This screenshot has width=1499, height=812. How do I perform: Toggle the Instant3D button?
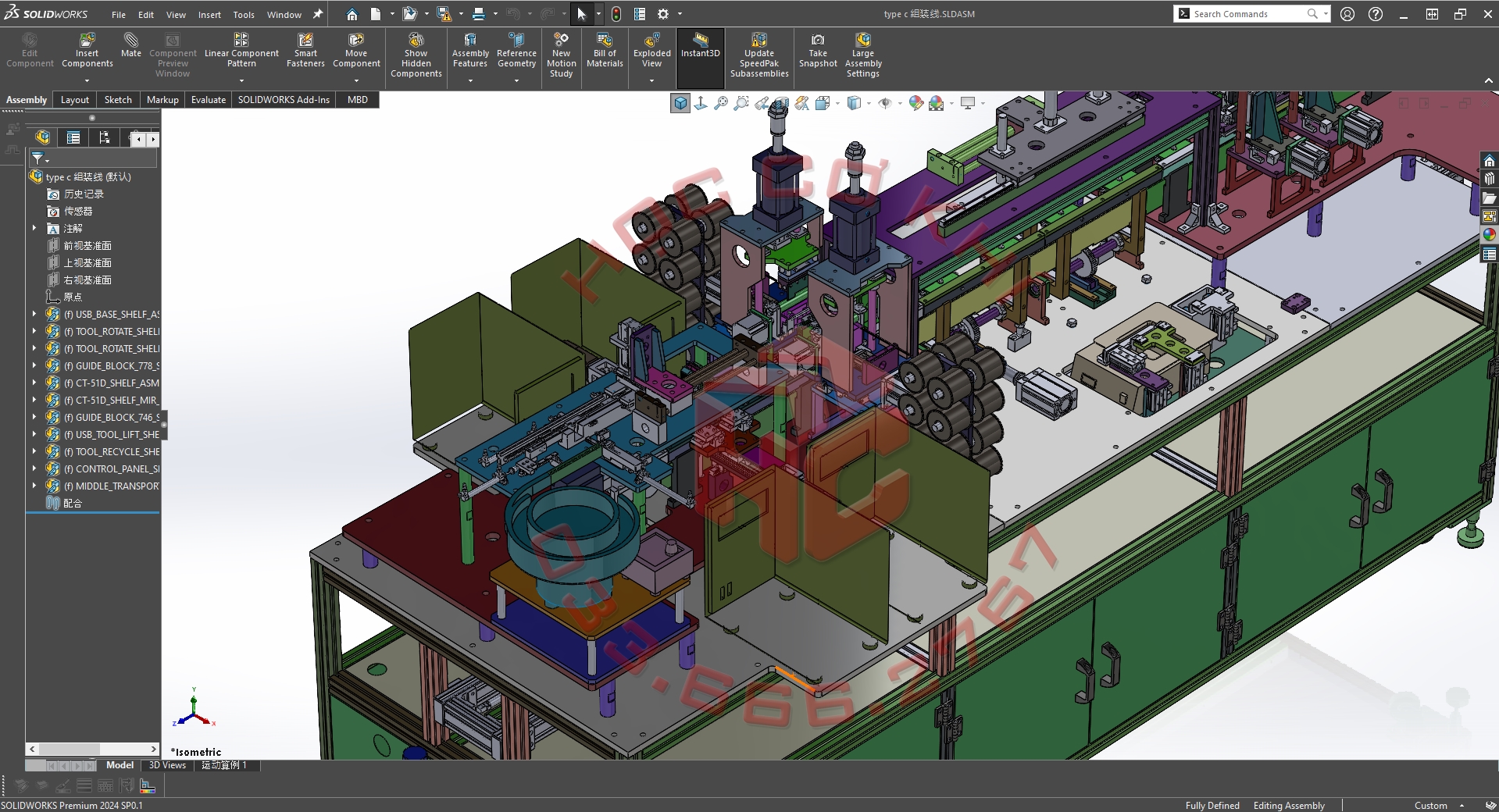(x=700, y=45)
